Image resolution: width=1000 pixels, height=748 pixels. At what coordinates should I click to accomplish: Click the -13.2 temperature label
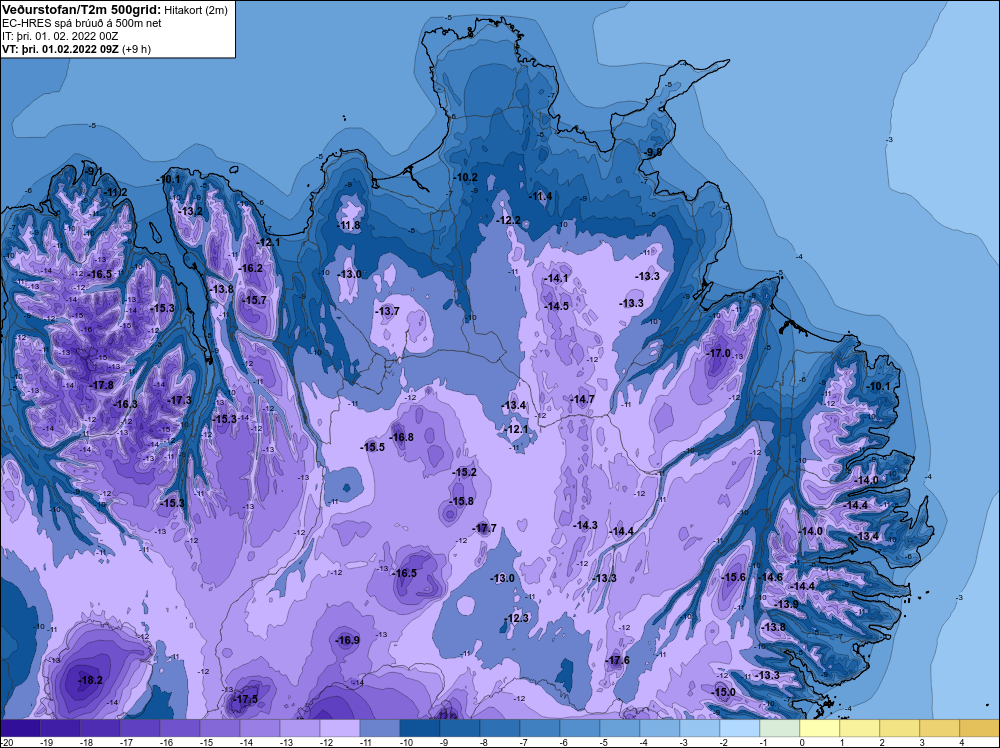(191, 211)
